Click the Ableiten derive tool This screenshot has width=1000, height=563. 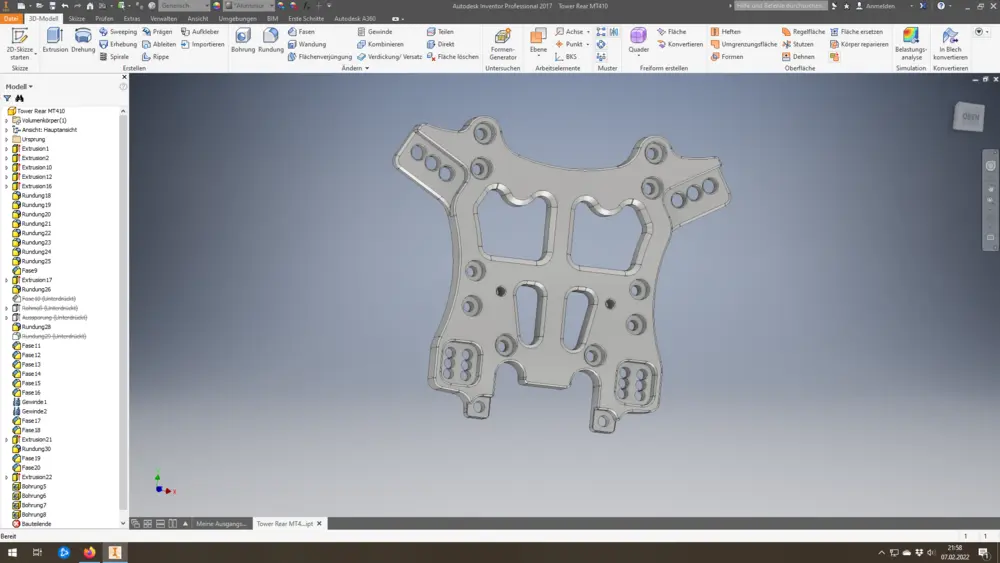point(159,44)
